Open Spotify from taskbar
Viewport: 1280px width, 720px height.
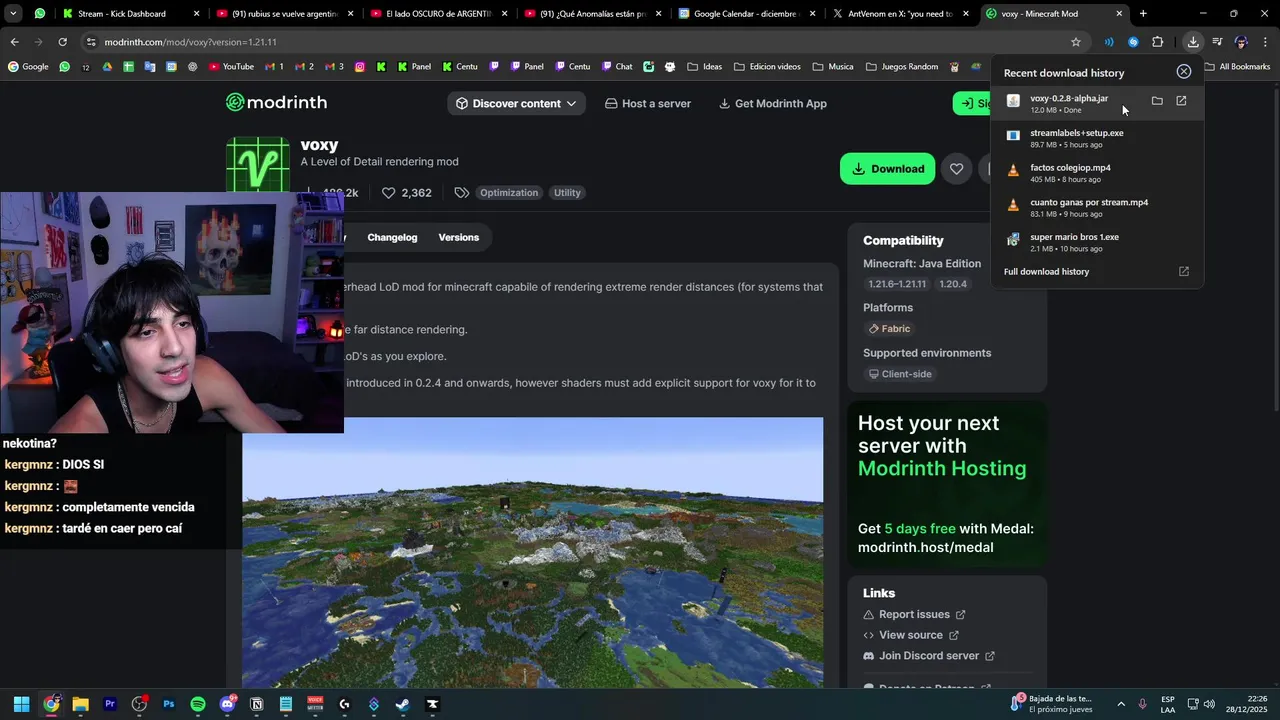198,704
